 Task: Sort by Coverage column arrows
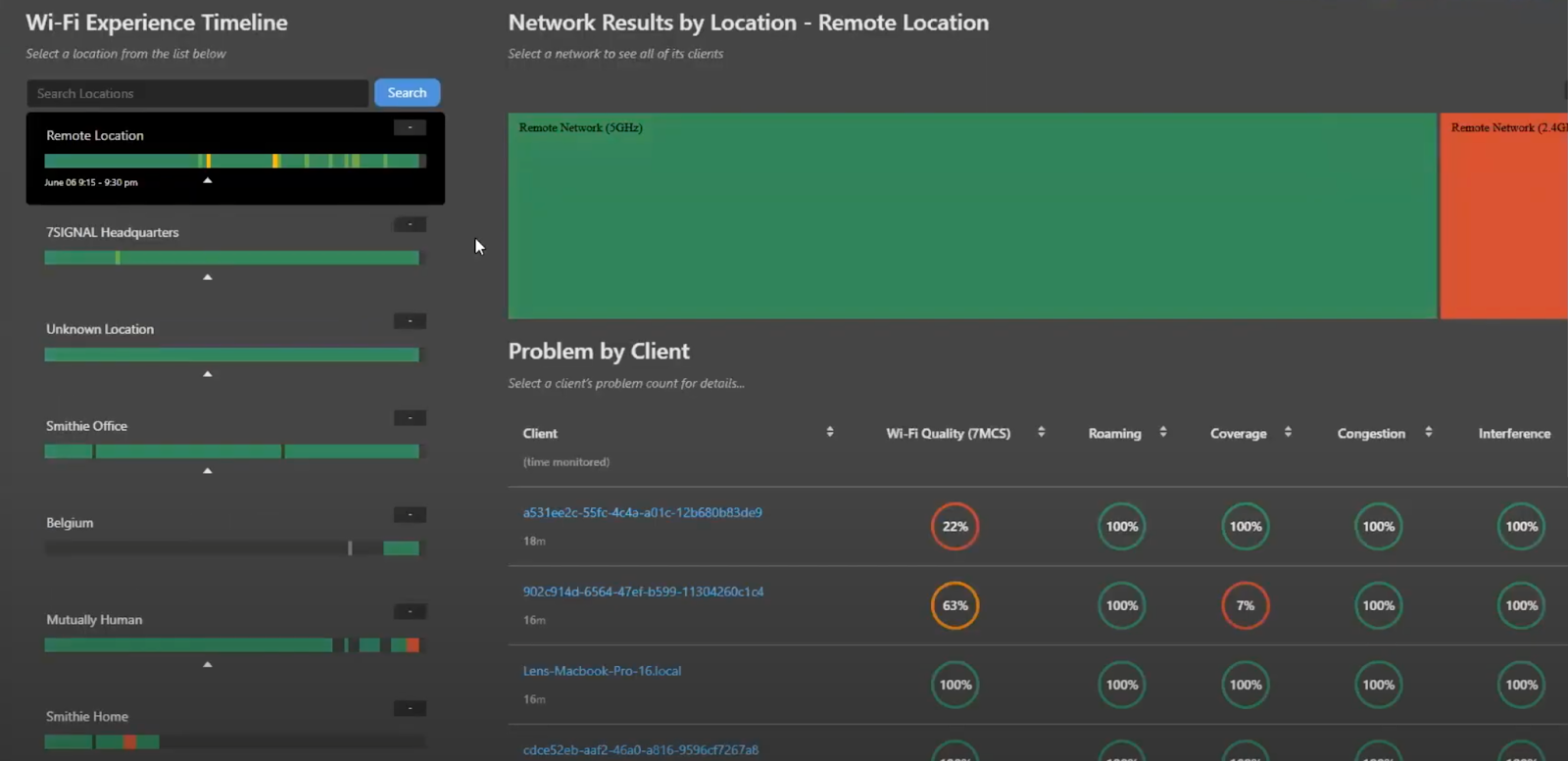point(1288,432)
